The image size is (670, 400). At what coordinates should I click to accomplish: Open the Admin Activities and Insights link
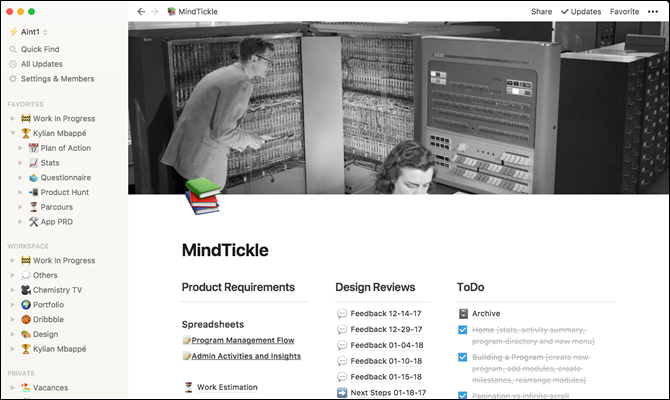coord(246,356)
